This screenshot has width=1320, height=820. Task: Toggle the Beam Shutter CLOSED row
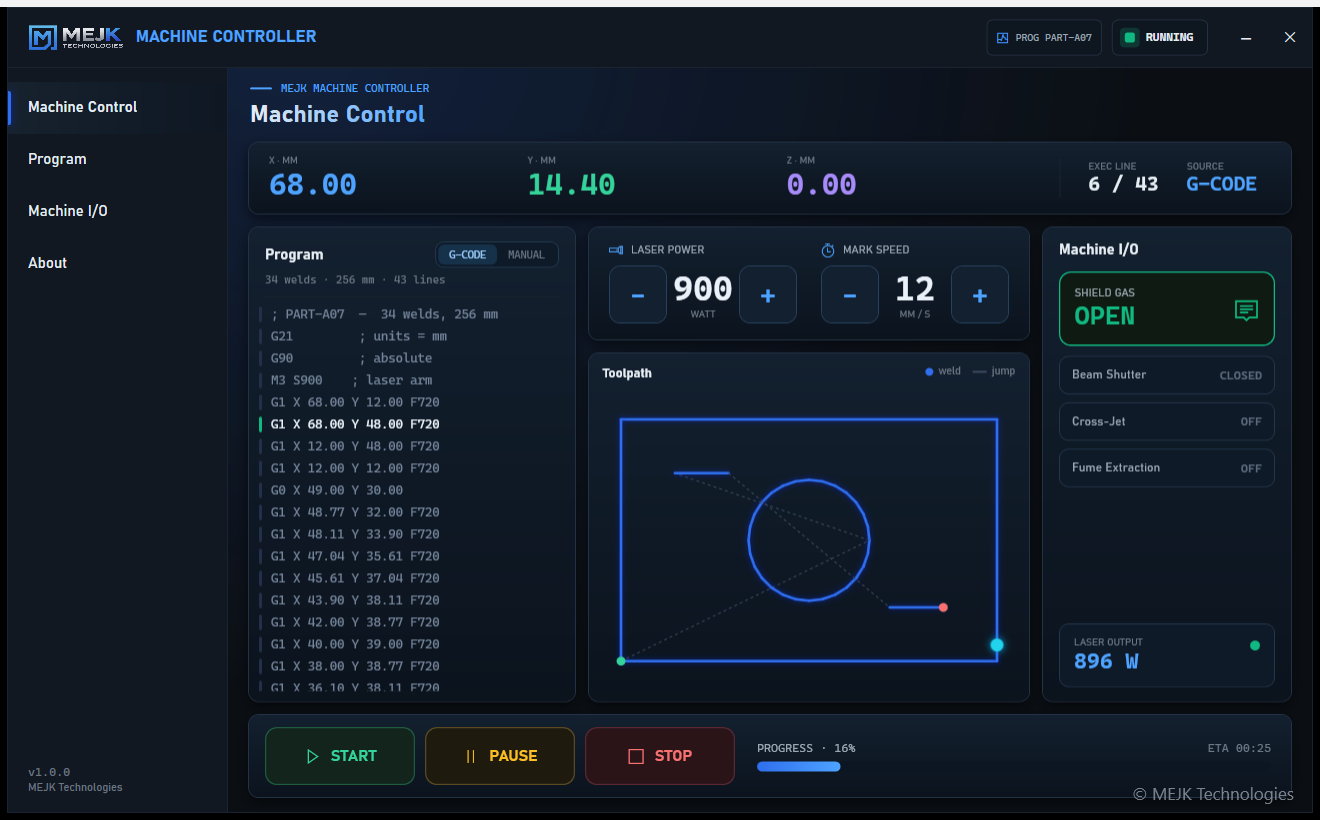tap(1167, 375)
